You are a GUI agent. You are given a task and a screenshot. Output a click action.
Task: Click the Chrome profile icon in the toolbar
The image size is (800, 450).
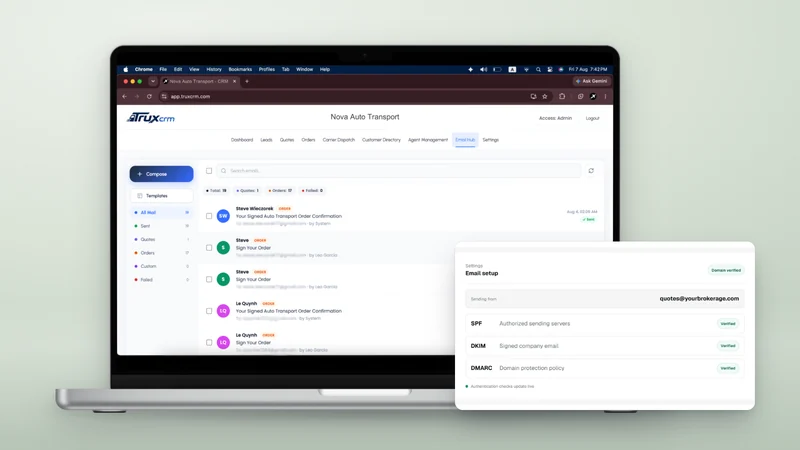593,96
